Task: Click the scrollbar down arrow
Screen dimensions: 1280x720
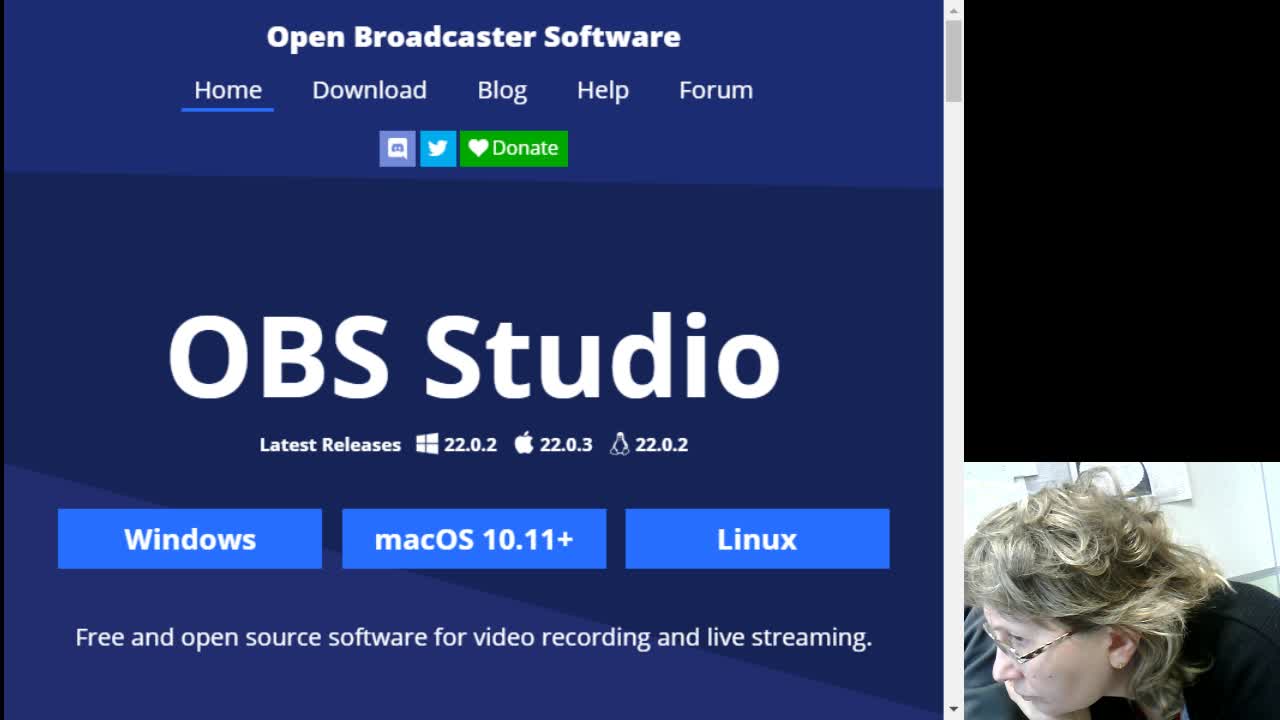Action: click(x=954, y=709)
